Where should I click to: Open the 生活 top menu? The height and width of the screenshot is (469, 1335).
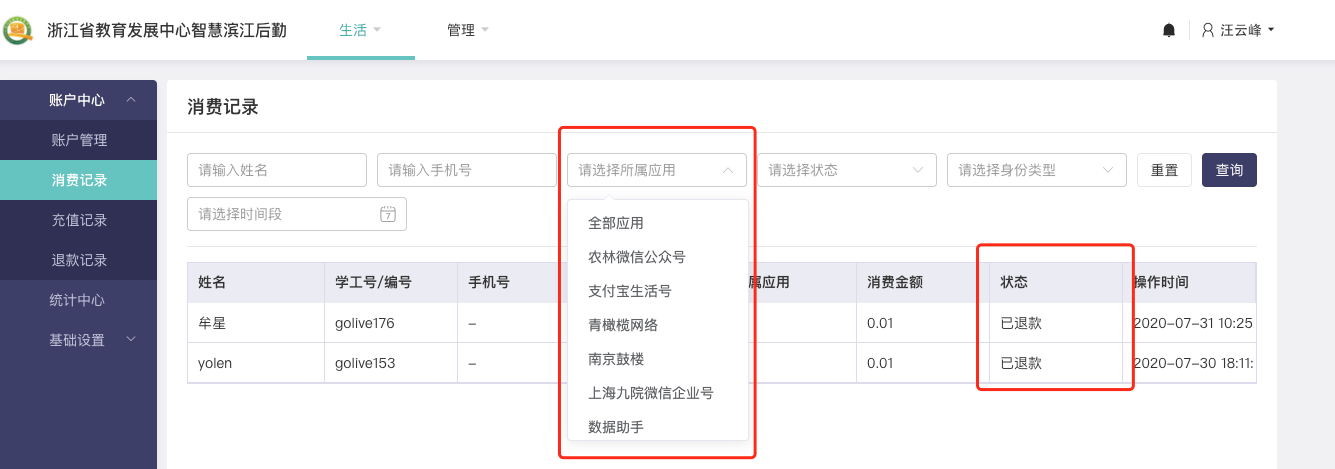click(360, 30)
